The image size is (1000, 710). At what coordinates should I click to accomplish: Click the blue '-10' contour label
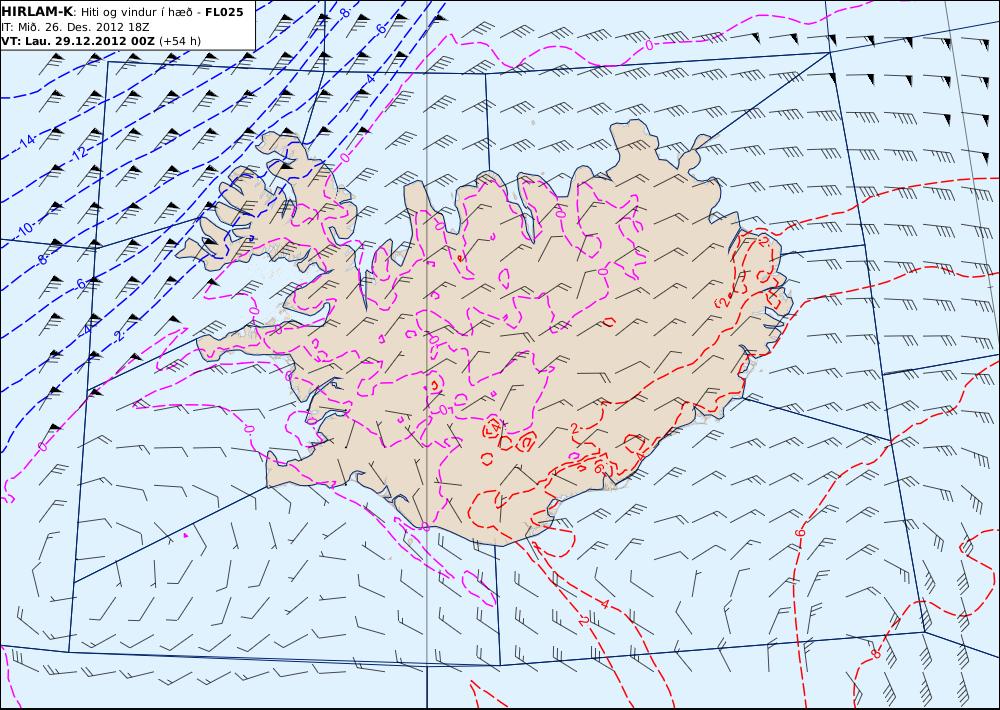(x=24, y=229)
